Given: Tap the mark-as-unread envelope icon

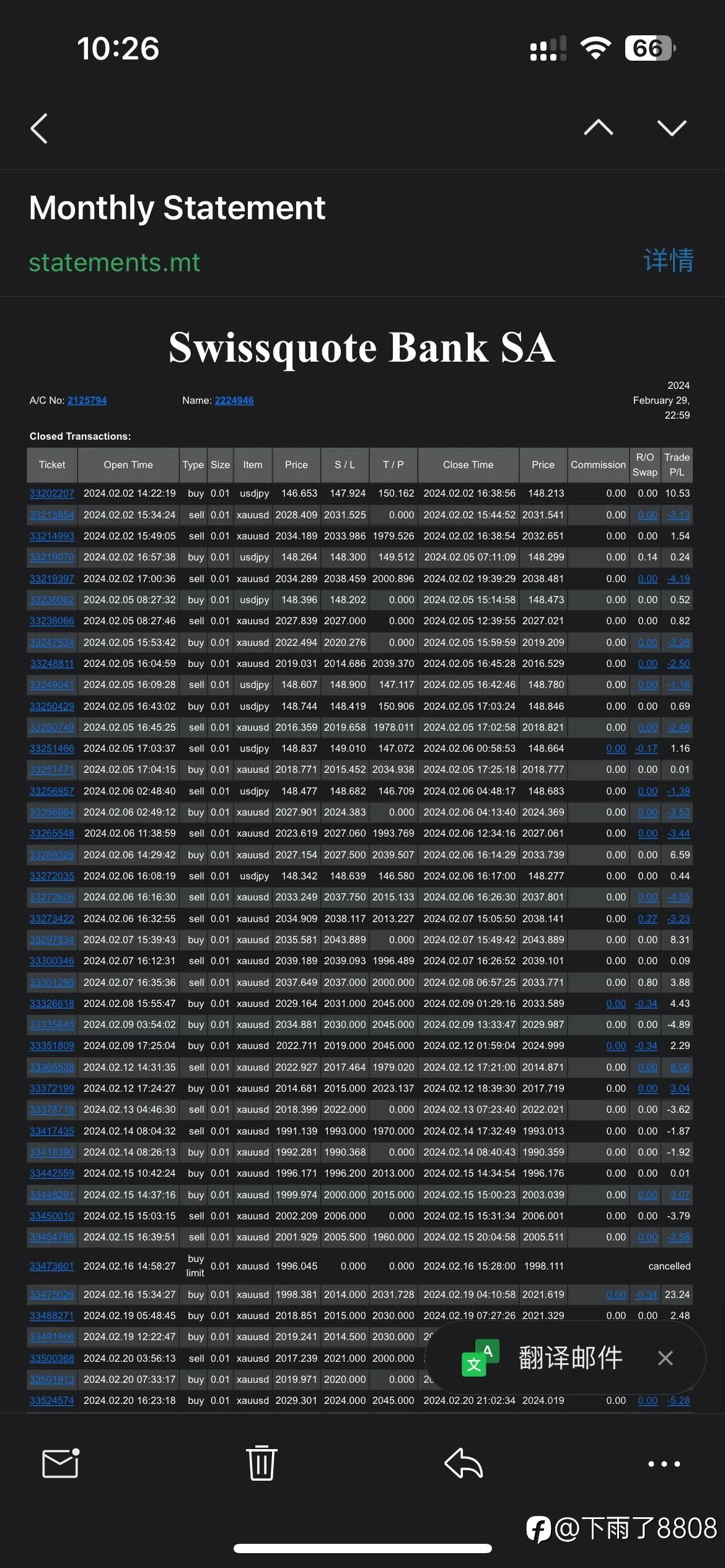Looking at the screenshot, I should (60, 1464).
